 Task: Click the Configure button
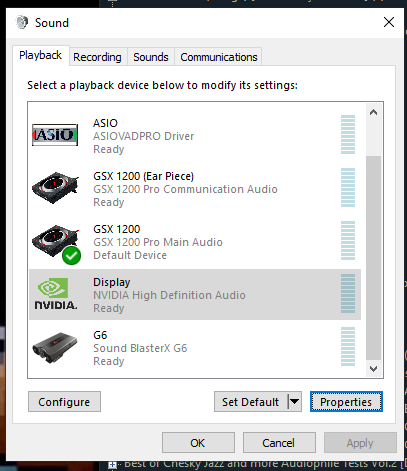click(x=64, y=402)
